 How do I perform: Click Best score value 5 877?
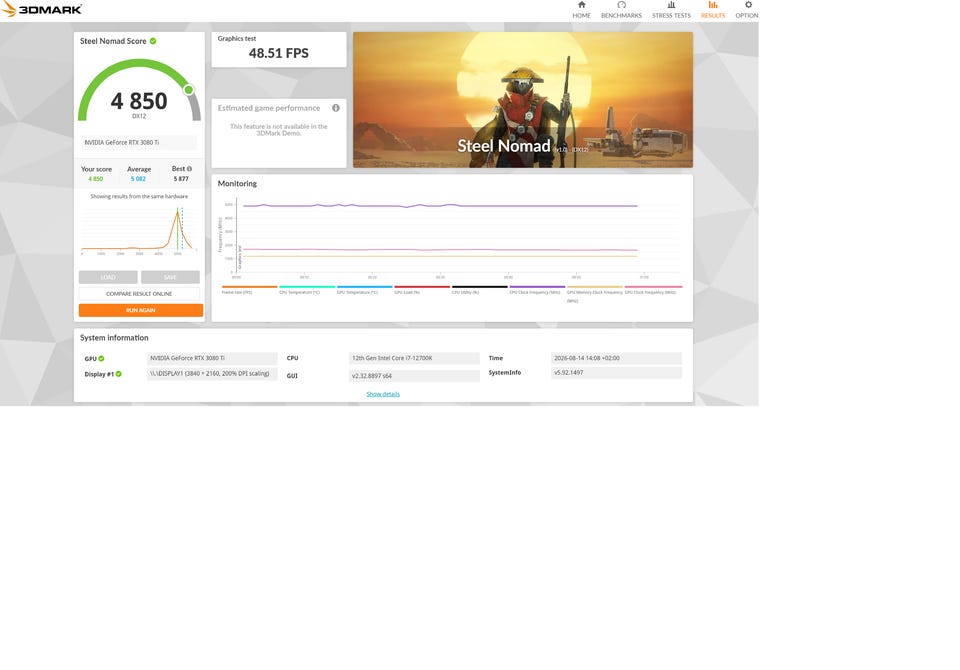[x=181, y=179]
